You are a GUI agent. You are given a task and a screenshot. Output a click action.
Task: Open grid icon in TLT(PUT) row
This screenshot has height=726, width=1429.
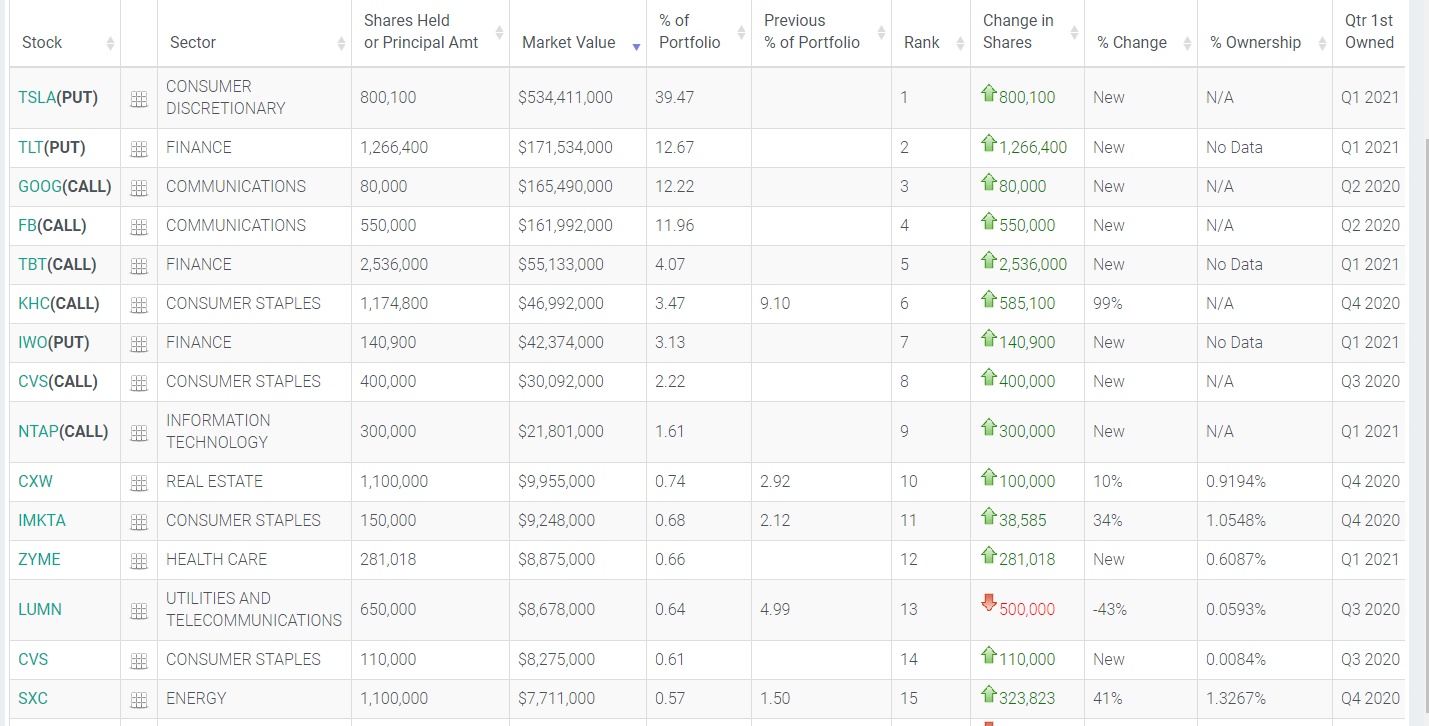pos(139,149)
